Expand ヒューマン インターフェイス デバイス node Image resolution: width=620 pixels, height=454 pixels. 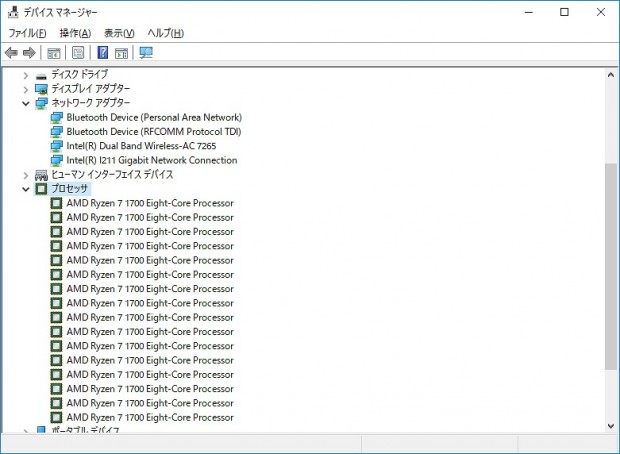click(26, 175)
